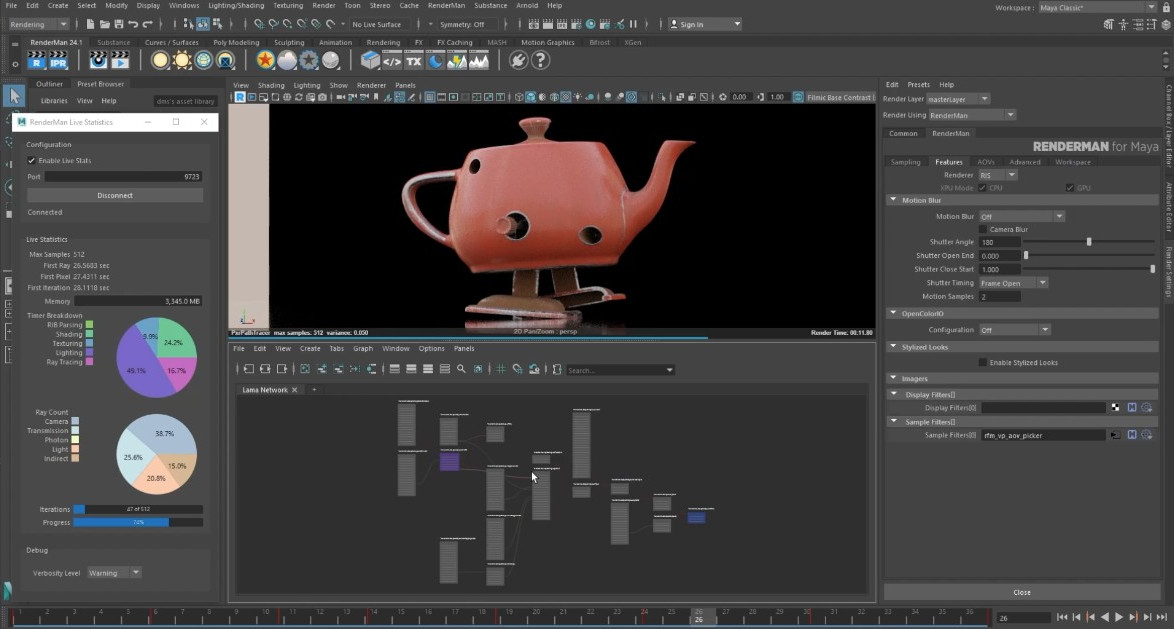Start RenderMan render with R shelf icon

37,60
